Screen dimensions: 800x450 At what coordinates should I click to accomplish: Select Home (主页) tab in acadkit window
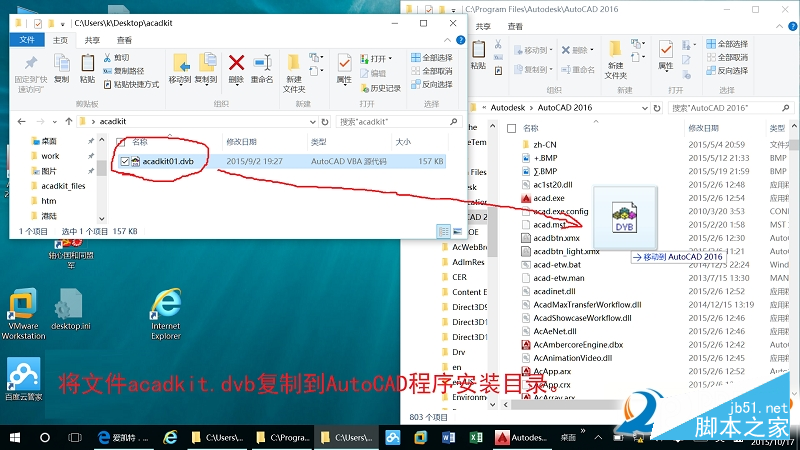[x=60, y=40]
